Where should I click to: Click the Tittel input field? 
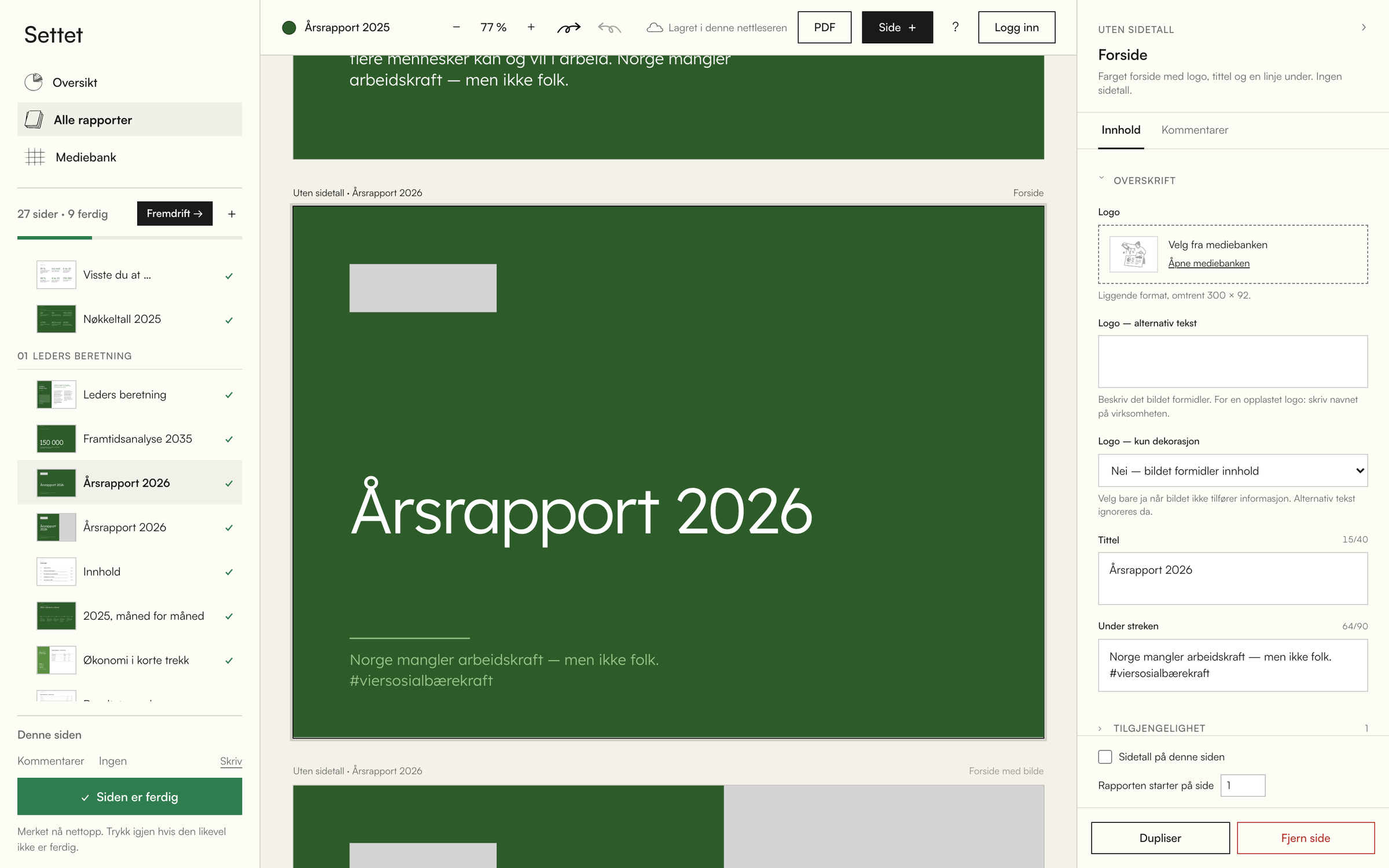coord(1233,578)
